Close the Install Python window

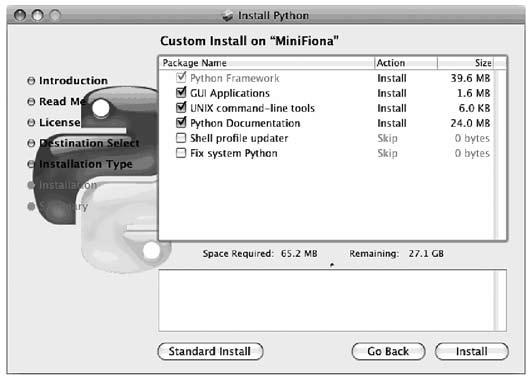tap(20, 15)
